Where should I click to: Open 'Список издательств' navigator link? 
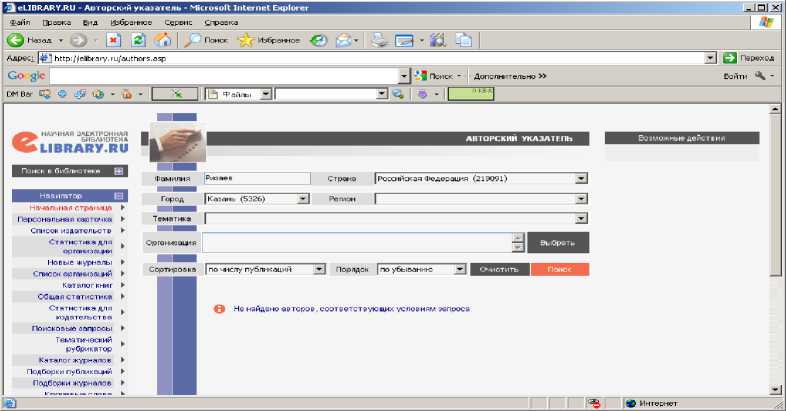click(71, 231)
